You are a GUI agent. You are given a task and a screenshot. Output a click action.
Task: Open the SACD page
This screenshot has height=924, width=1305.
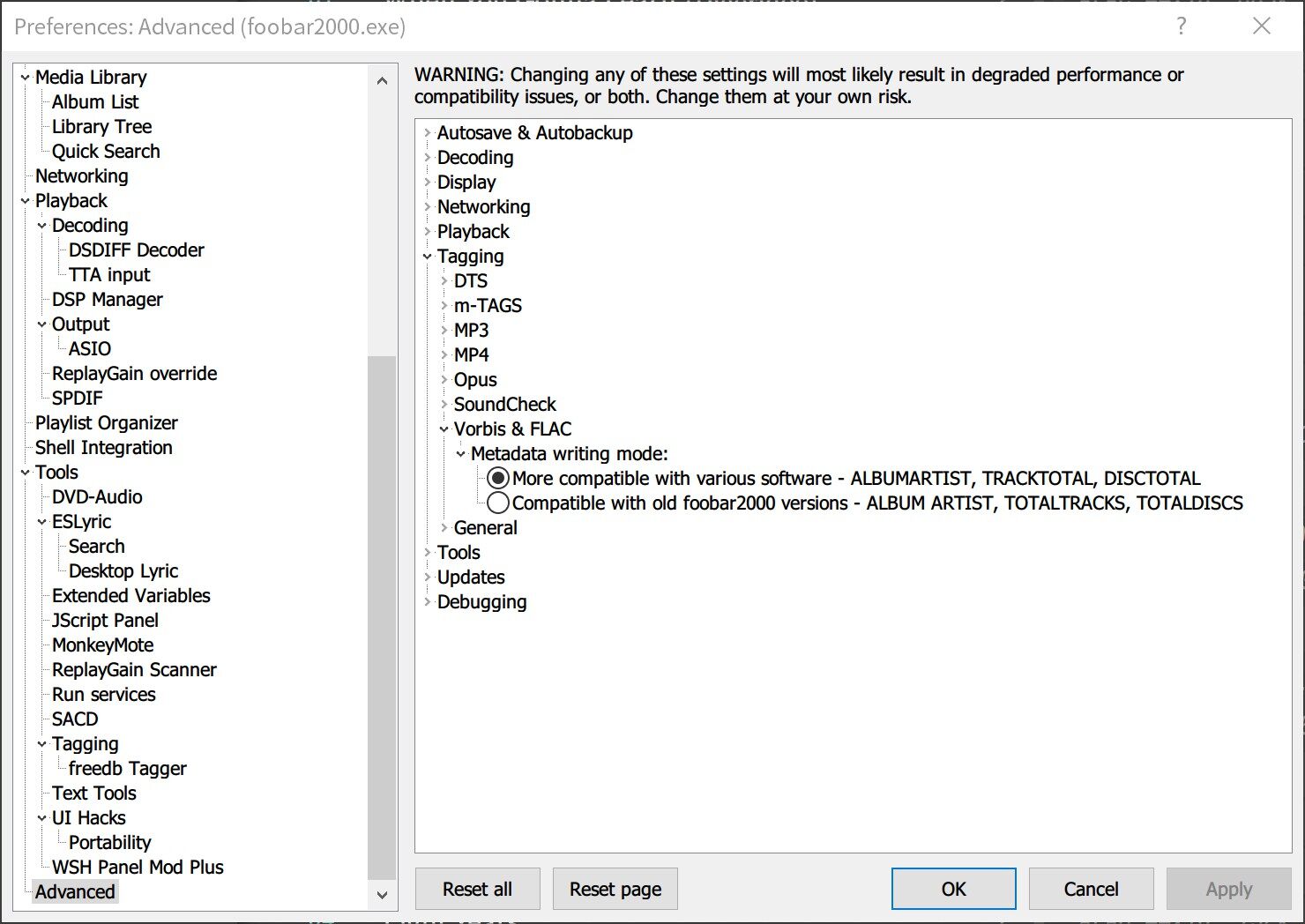click(75, 719)
